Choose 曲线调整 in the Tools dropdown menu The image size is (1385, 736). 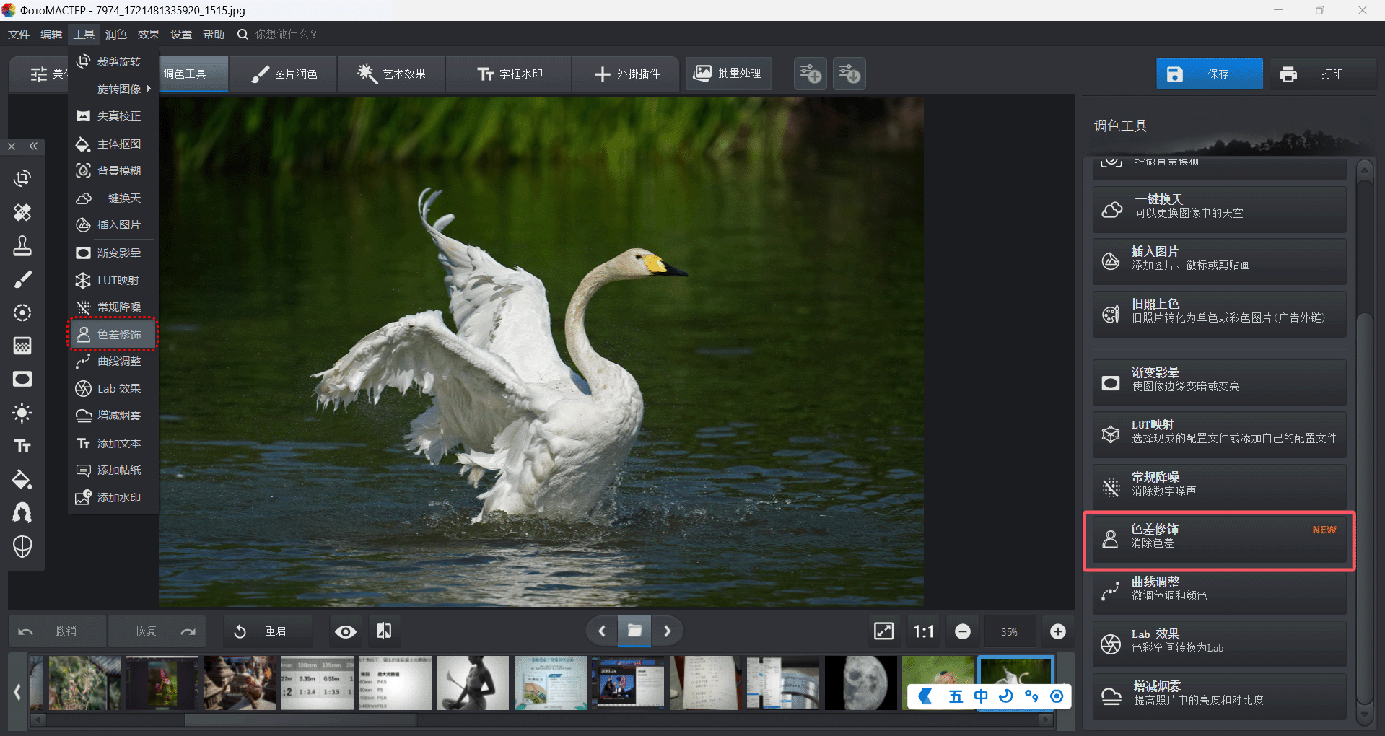click(113, 361)
